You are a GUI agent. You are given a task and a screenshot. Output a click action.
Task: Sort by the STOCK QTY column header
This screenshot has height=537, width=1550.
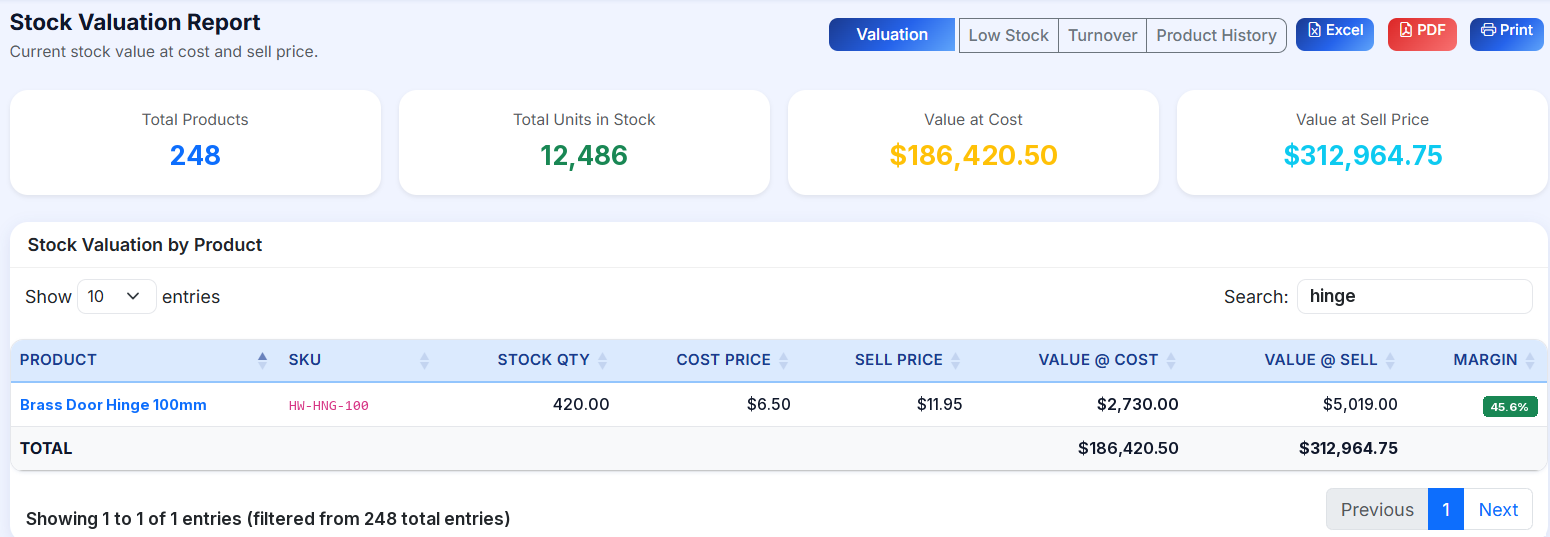[x=529, y=360]
